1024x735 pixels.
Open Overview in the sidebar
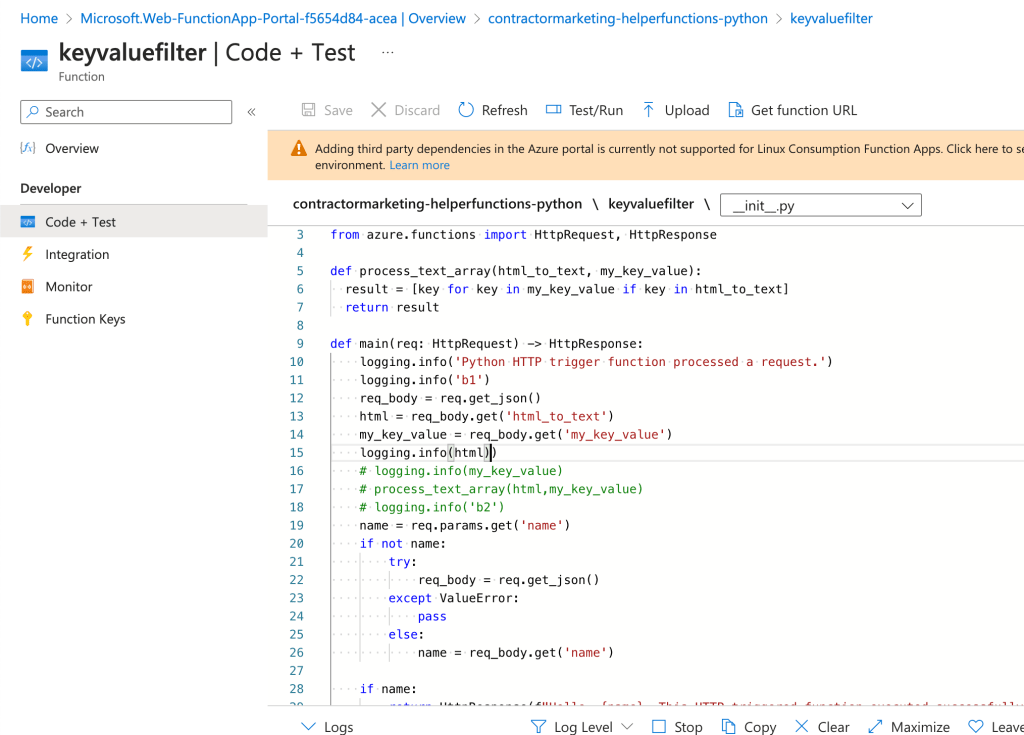coord(72,148)
